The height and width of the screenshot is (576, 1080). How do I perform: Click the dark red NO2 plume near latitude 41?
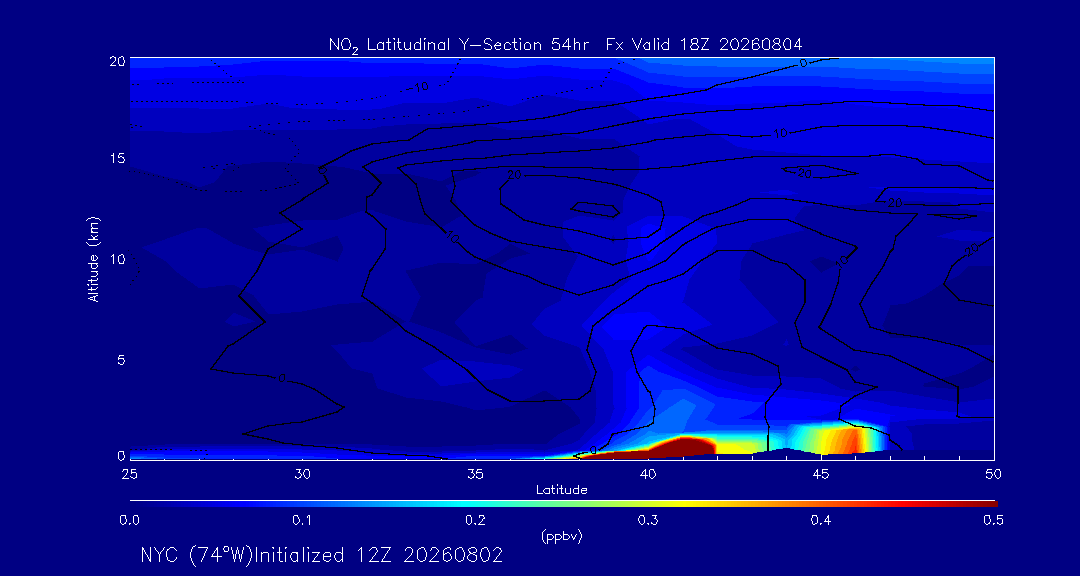click(x=683, y=446)
